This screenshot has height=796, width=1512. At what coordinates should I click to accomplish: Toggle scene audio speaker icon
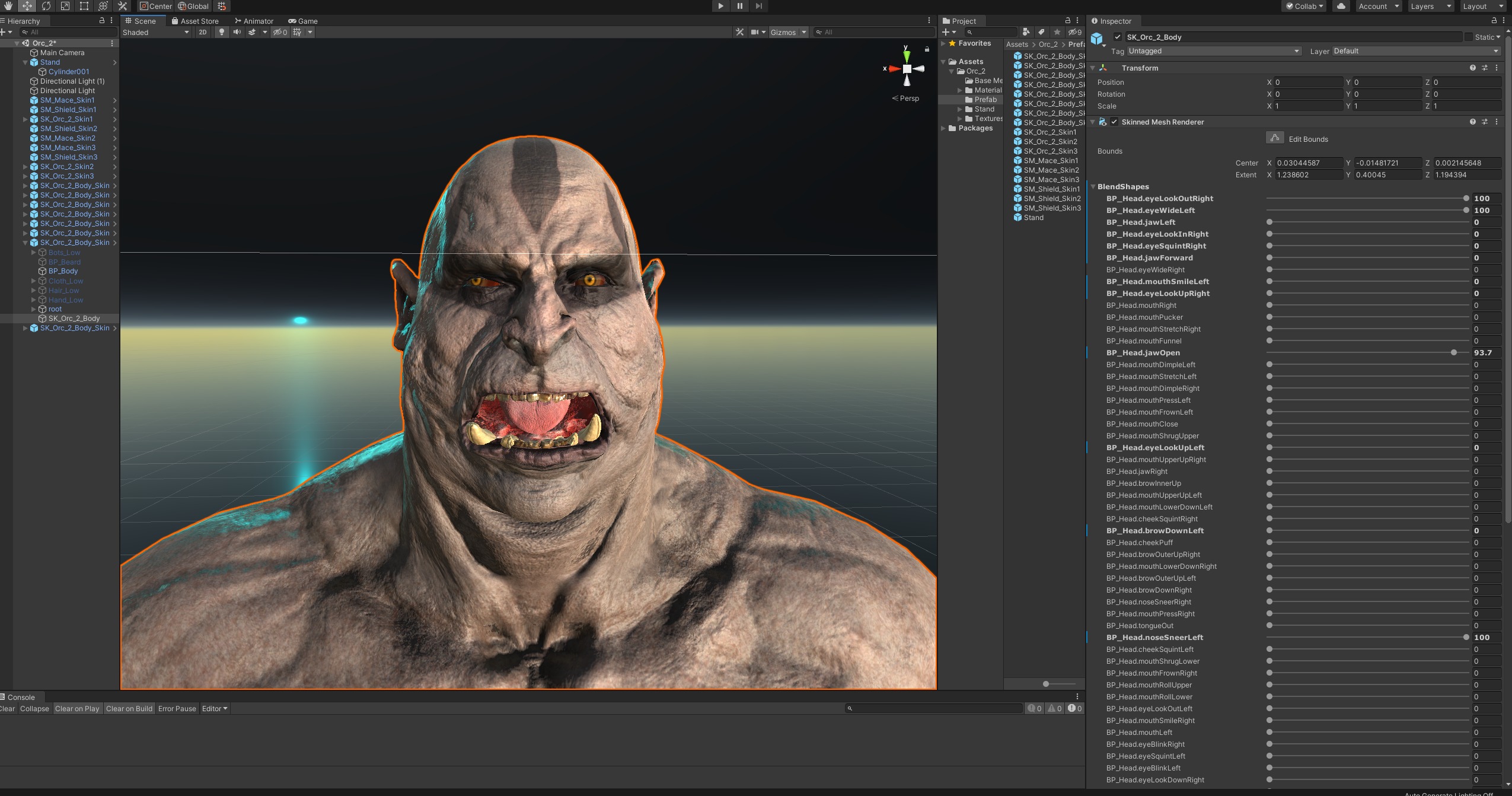(x=237, y=32)
